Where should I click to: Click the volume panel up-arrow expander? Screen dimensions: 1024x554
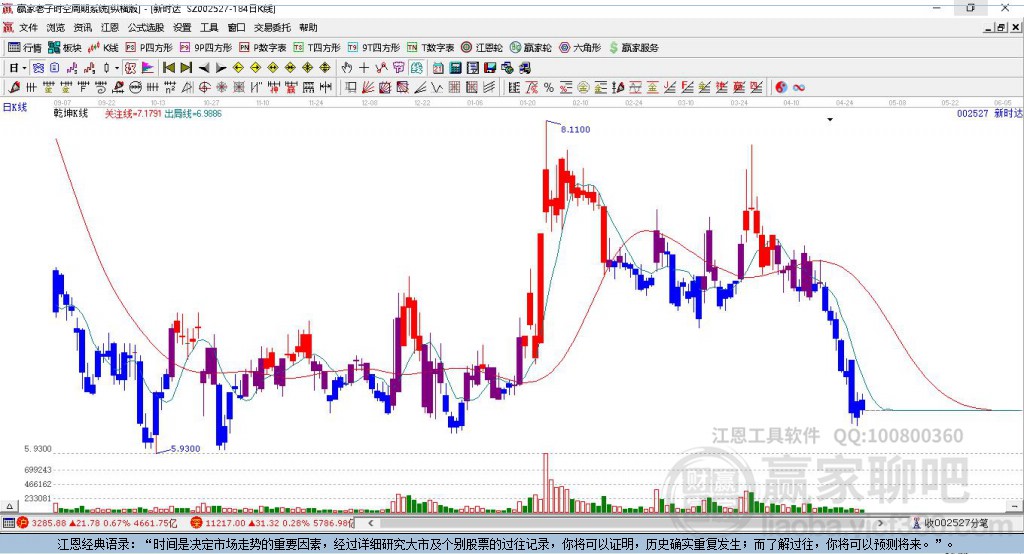click(9, 506)
